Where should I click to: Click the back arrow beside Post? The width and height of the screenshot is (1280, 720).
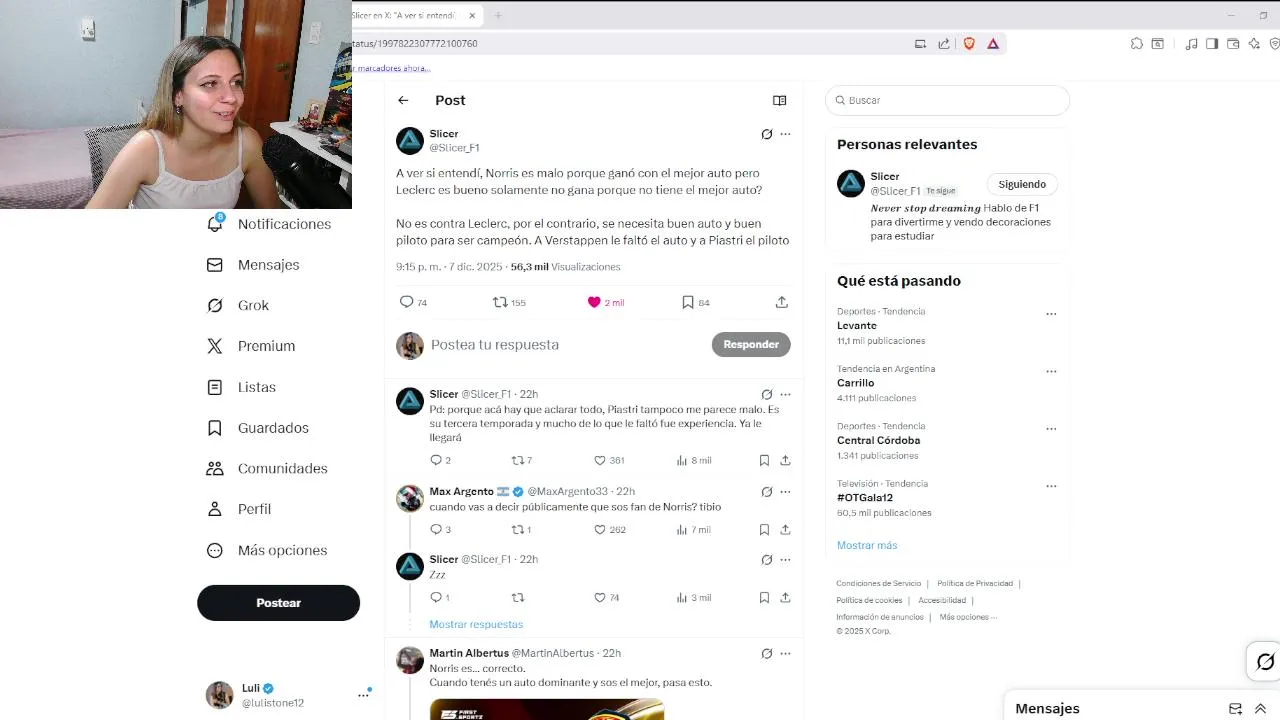coord(403,100)
